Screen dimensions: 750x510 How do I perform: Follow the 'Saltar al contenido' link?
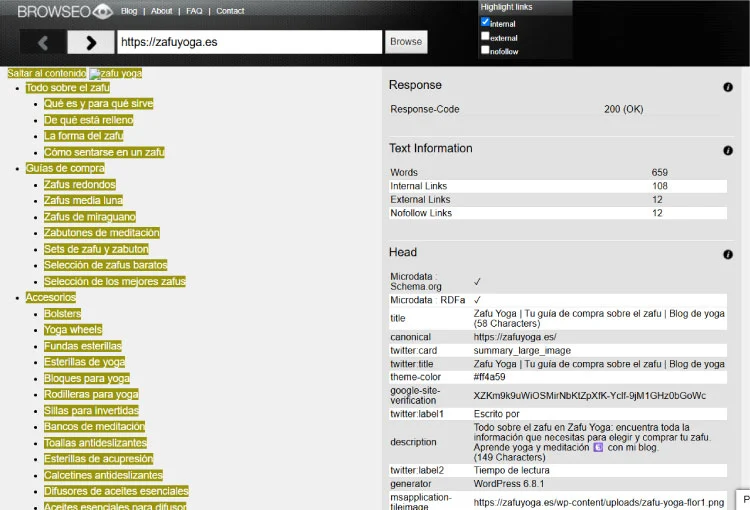[x=47, y=73]
